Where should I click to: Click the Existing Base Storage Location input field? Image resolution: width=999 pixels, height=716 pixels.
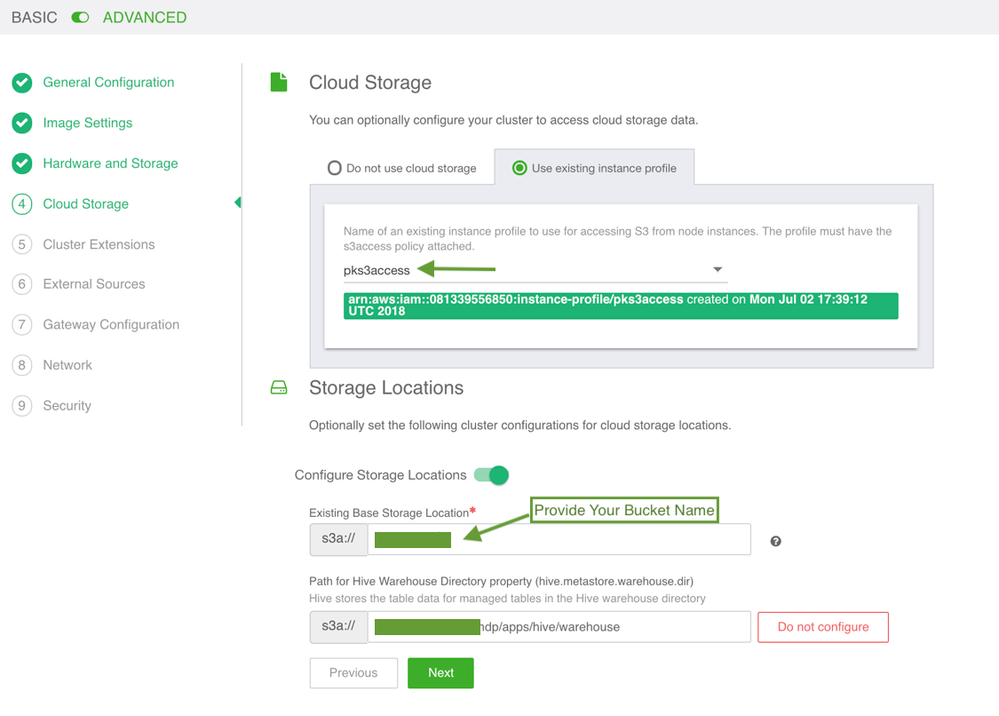coord(600,539)
